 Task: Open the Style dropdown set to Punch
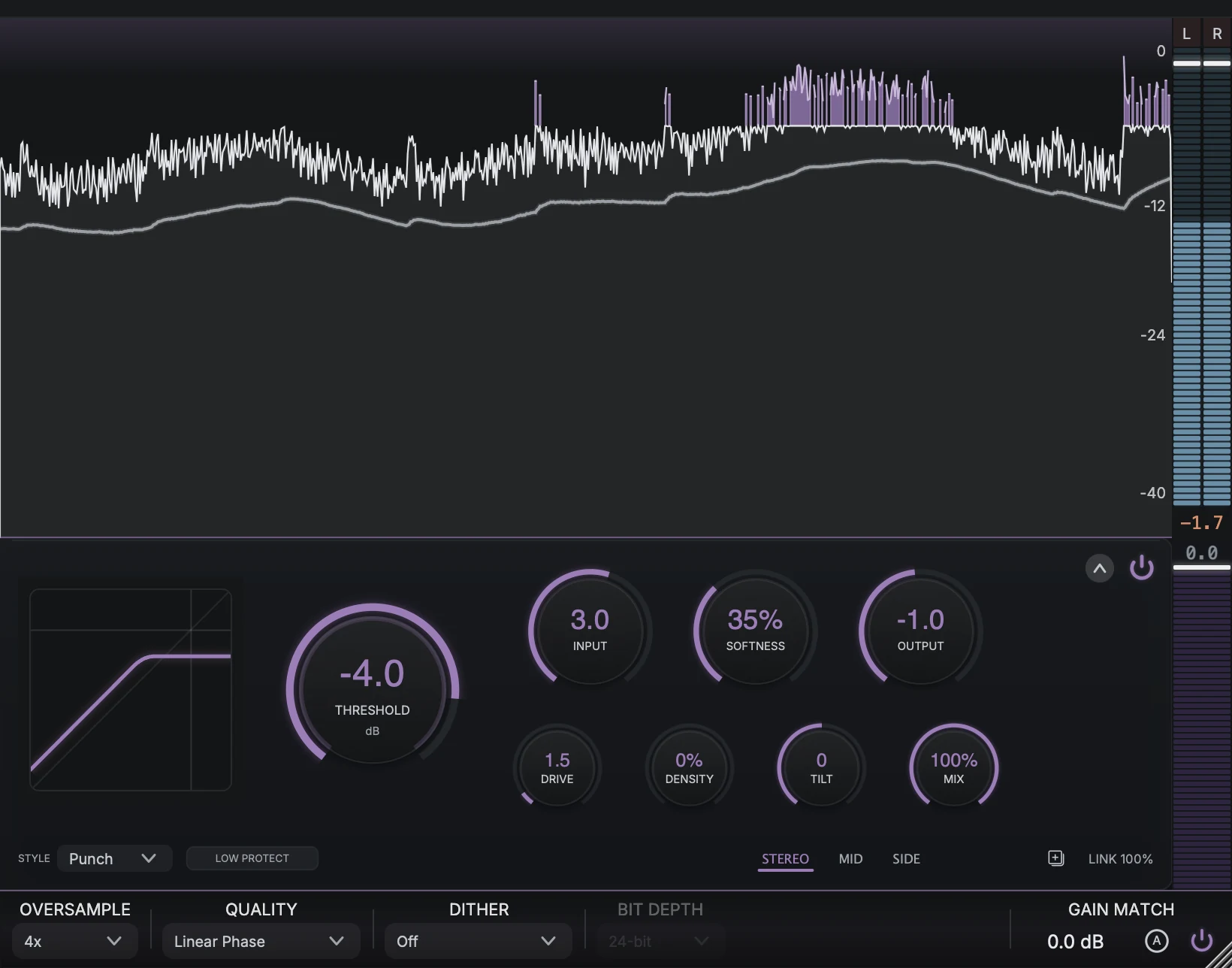(114, 858)
